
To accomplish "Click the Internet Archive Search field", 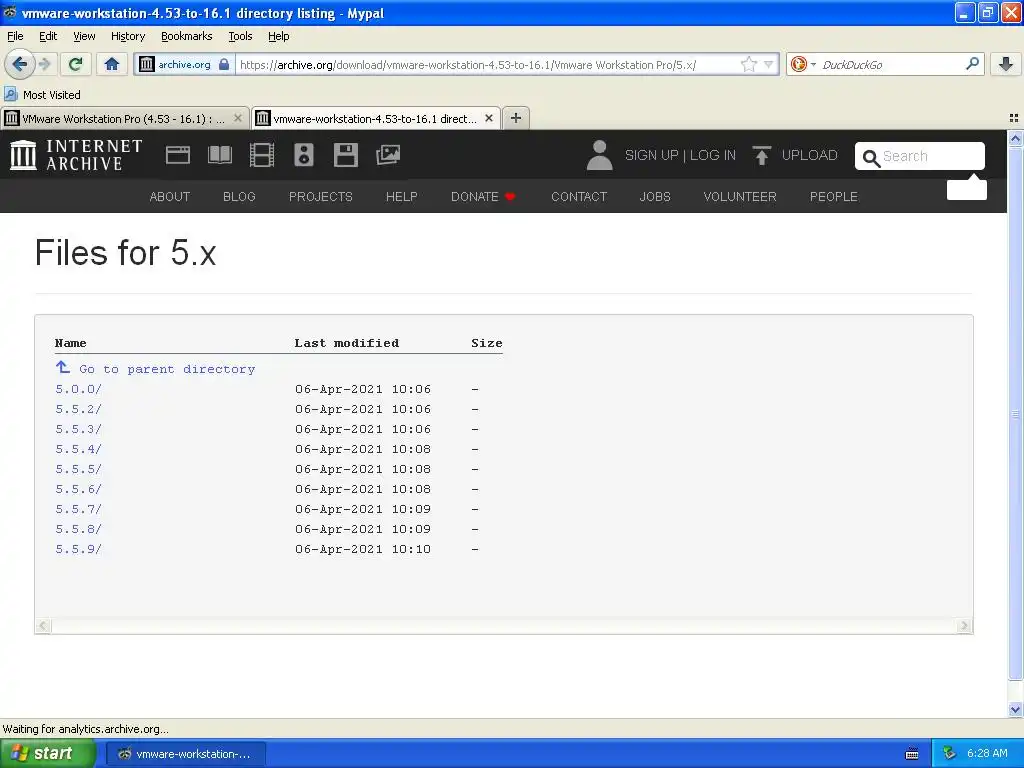I will pos(920,156).
